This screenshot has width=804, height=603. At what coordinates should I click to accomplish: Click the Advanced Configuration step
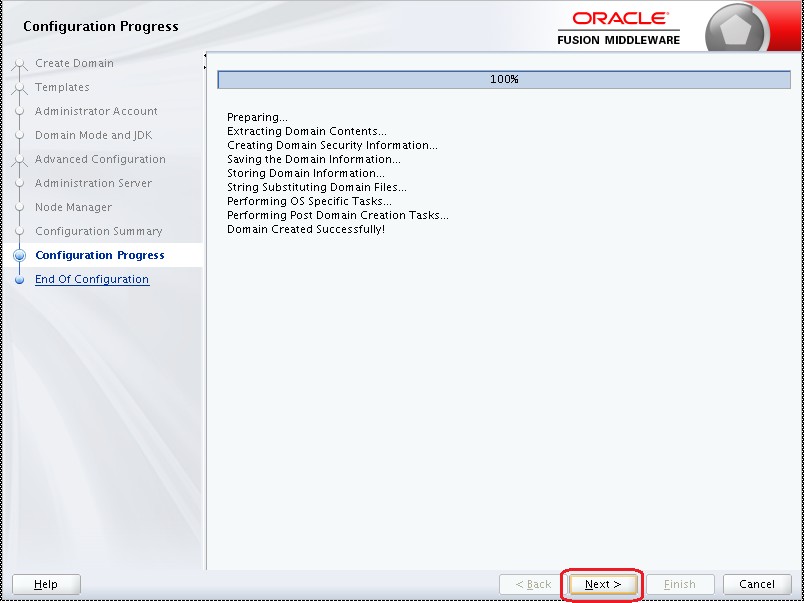click(x=100, y=159)
